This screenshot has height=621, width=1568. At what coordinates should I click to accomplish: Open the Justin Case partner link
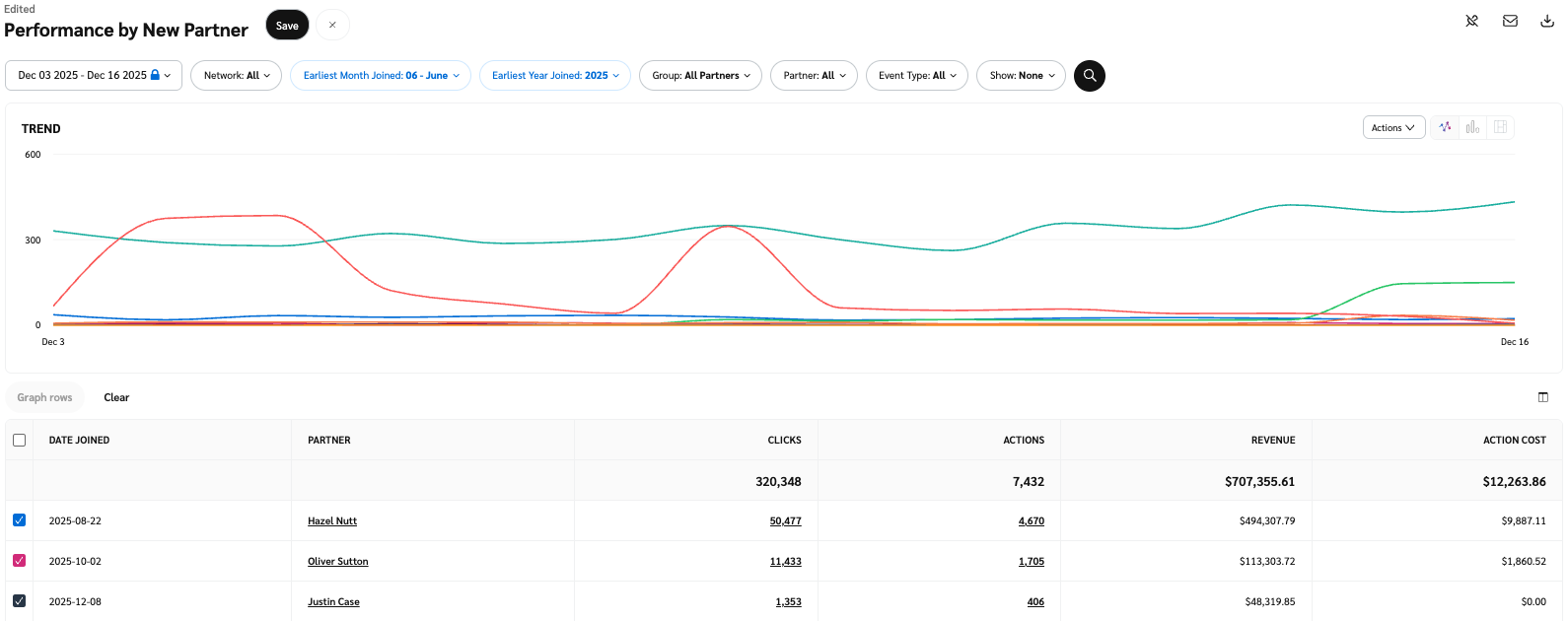pos(333,602)
